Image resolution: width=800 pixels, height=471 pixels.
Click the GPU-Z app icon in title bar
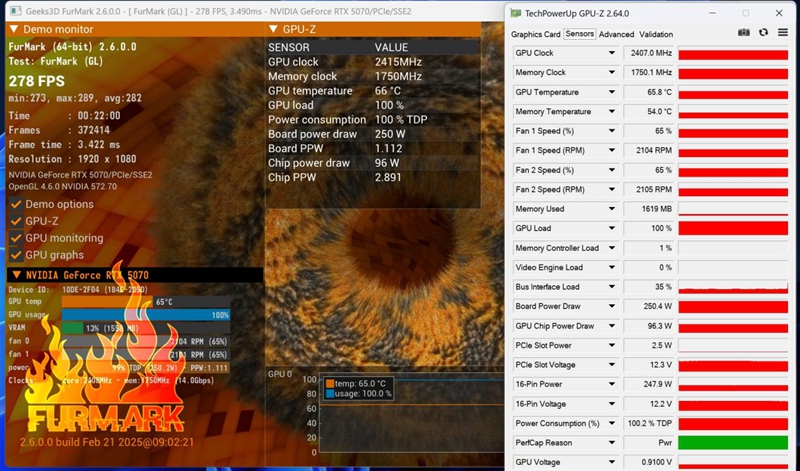click(x=515, y=13)
